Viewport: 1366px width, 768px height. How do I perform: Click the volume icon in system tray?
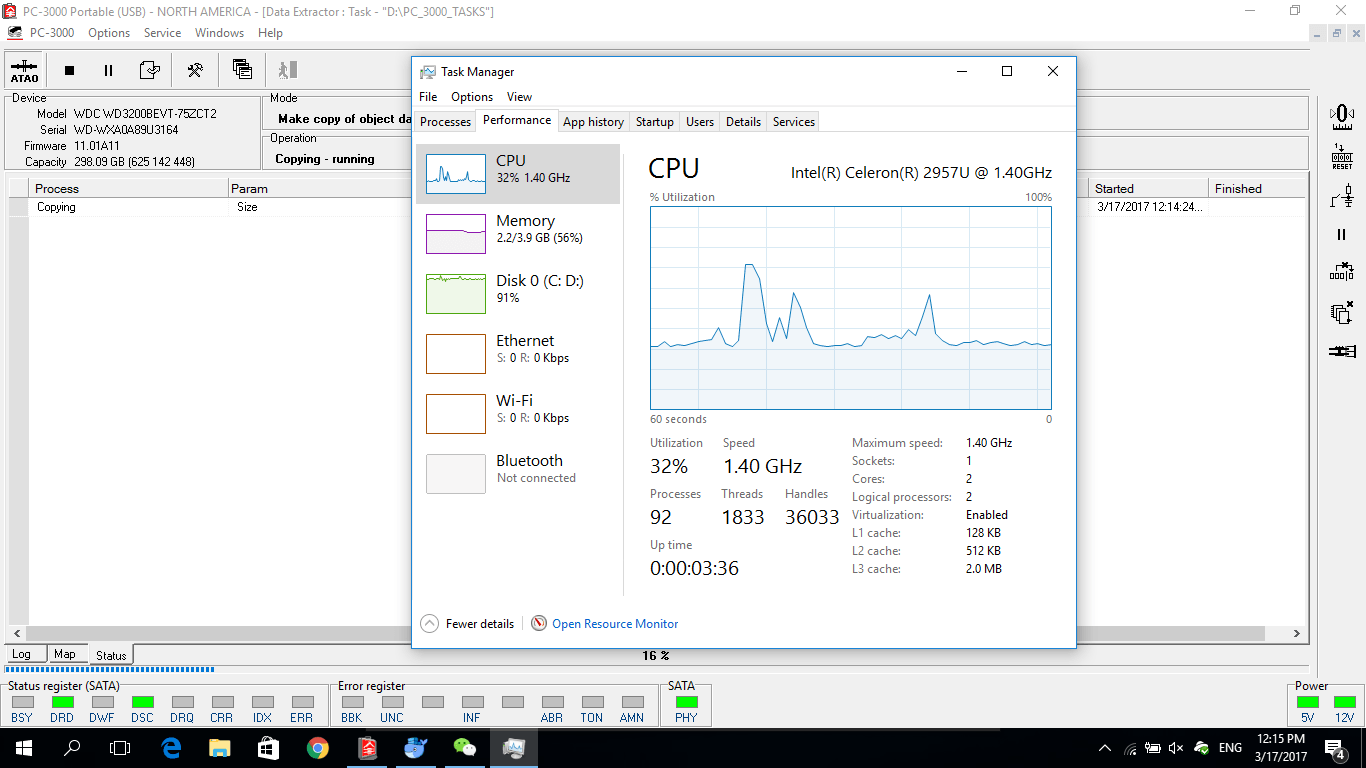coord(1177,748)
